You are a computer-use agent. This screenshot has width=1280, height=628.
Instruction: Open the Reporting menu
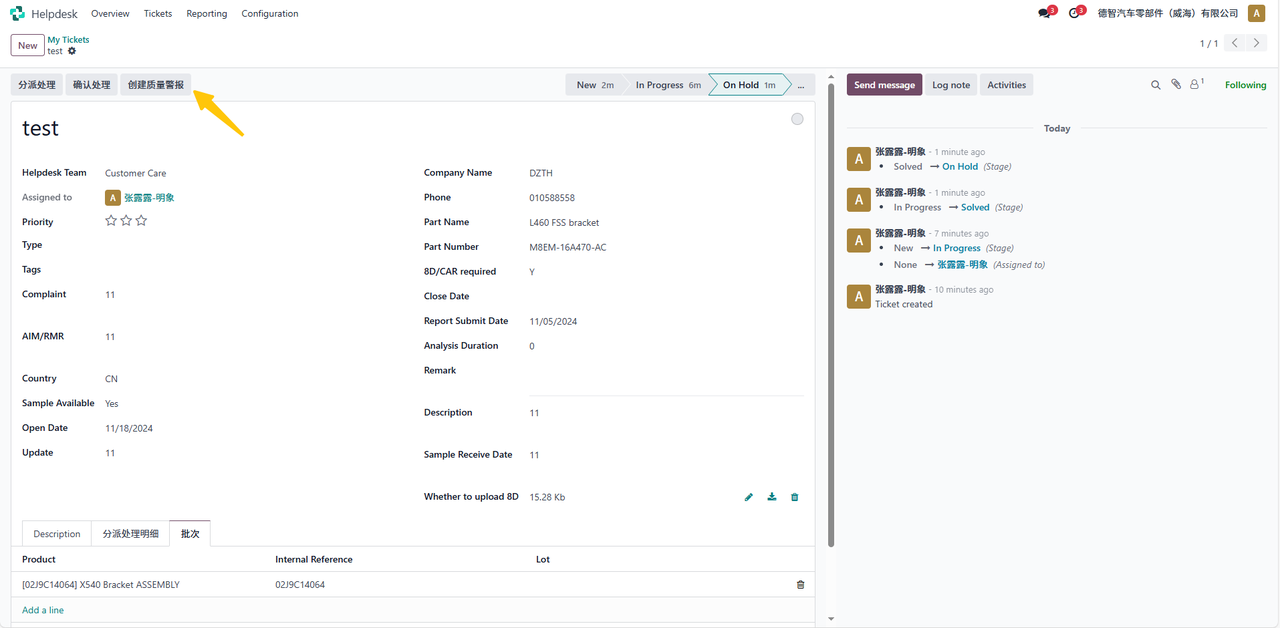tap(206, 14)
